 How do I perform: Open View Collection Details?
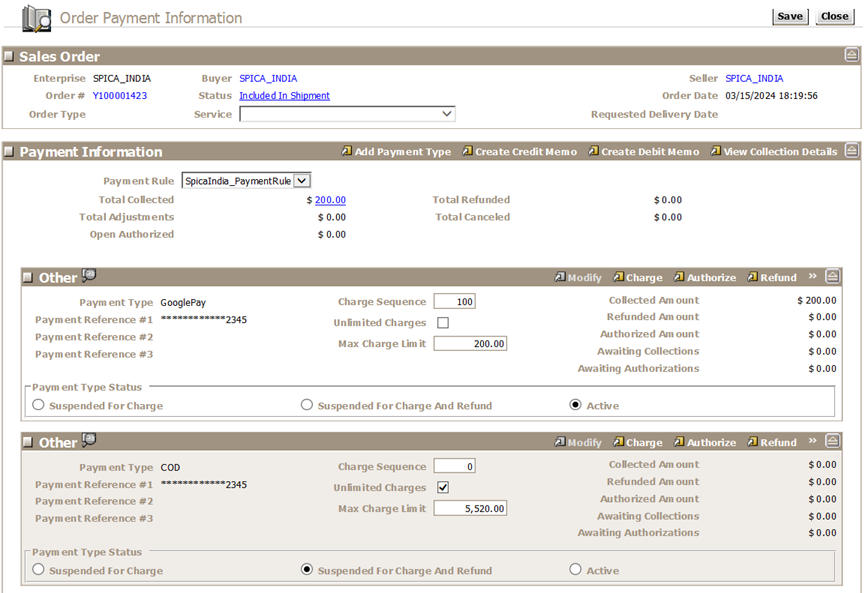click(780, 152)
